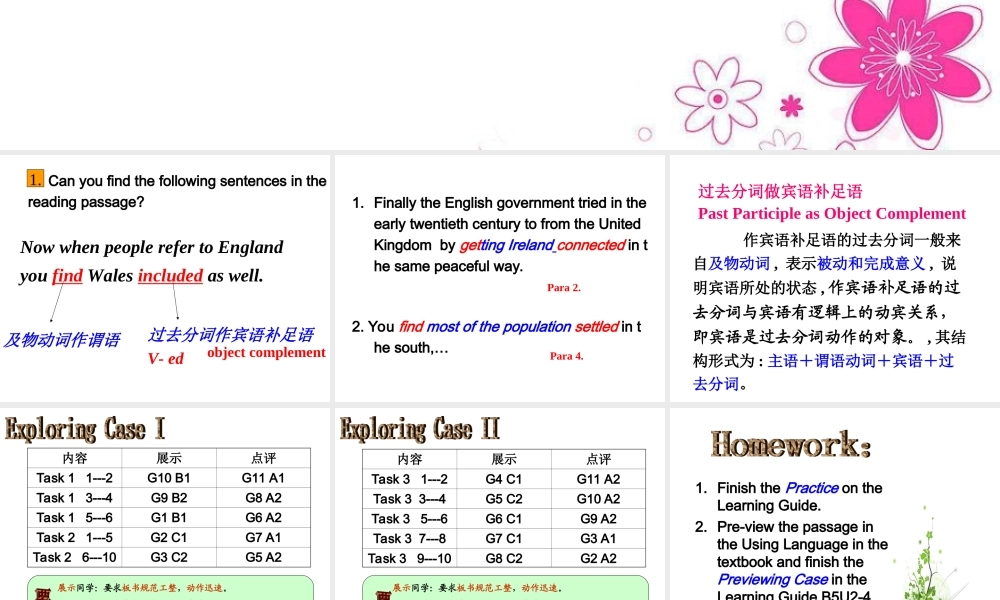This screenshot has width=1000, height=600.
Task: Click the red "object complement" label
Action: pyautogui.click(x=266, y=353)
